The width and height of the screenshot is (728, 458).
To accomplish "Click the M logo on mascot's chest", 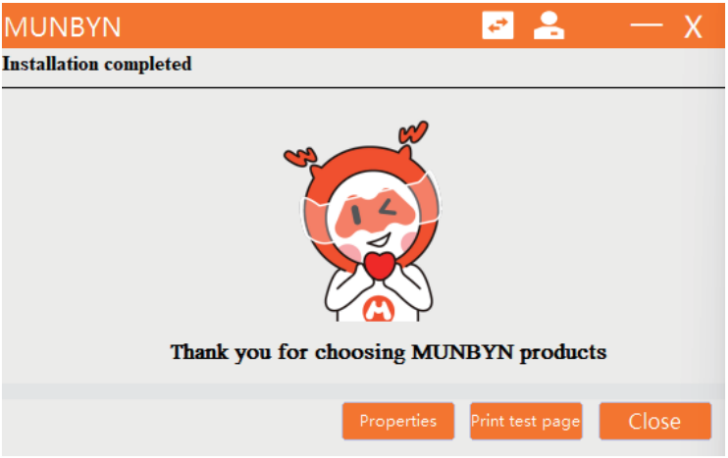I will pos(378,309).
